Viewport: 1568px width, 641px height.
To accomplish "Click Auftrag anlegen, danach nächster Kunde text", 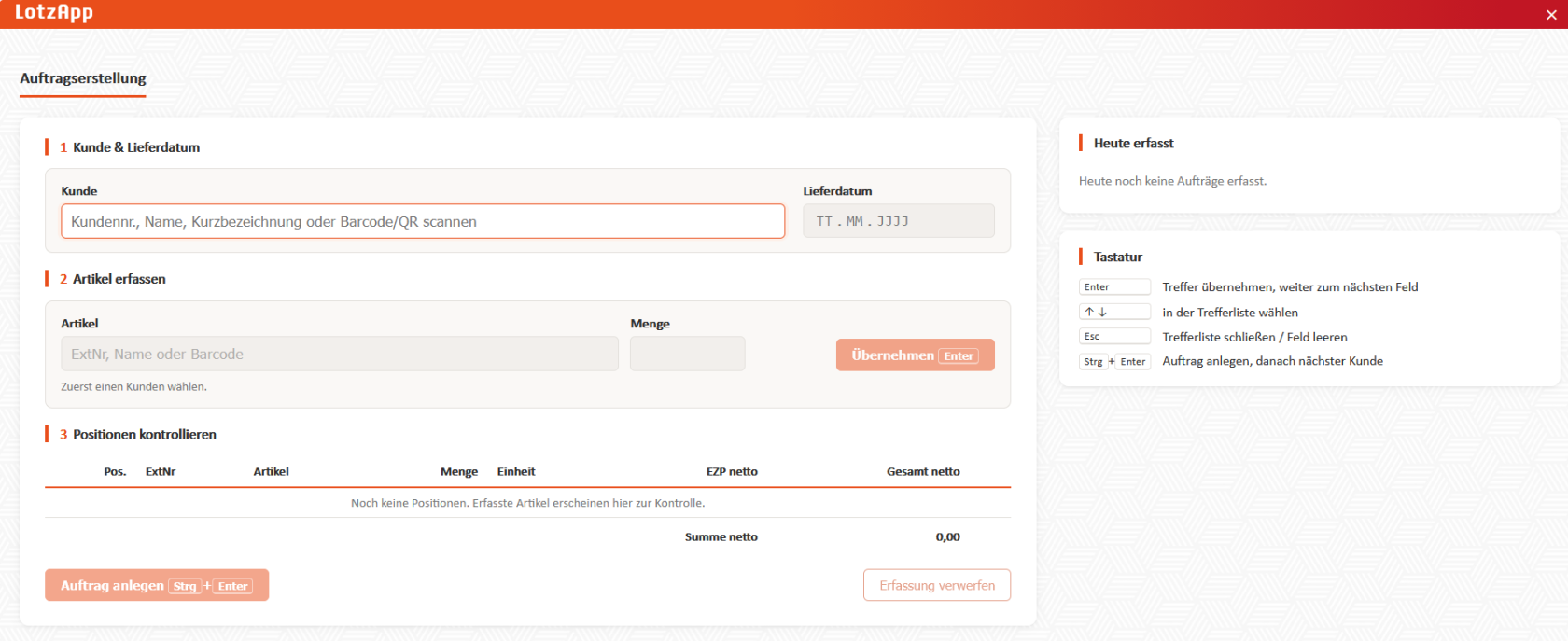I will pos(1273,361).
